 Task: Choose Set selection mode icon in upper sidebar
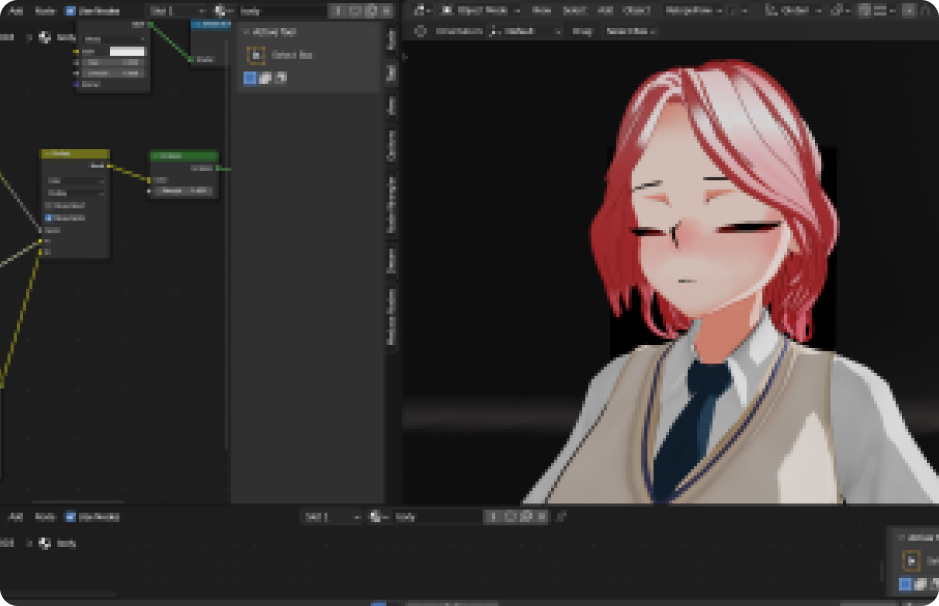click(250, 77)
